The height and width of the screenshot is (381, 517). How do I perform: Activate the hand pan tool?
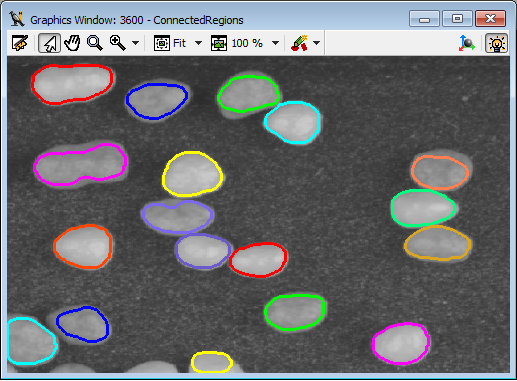(x=72, y=43)
